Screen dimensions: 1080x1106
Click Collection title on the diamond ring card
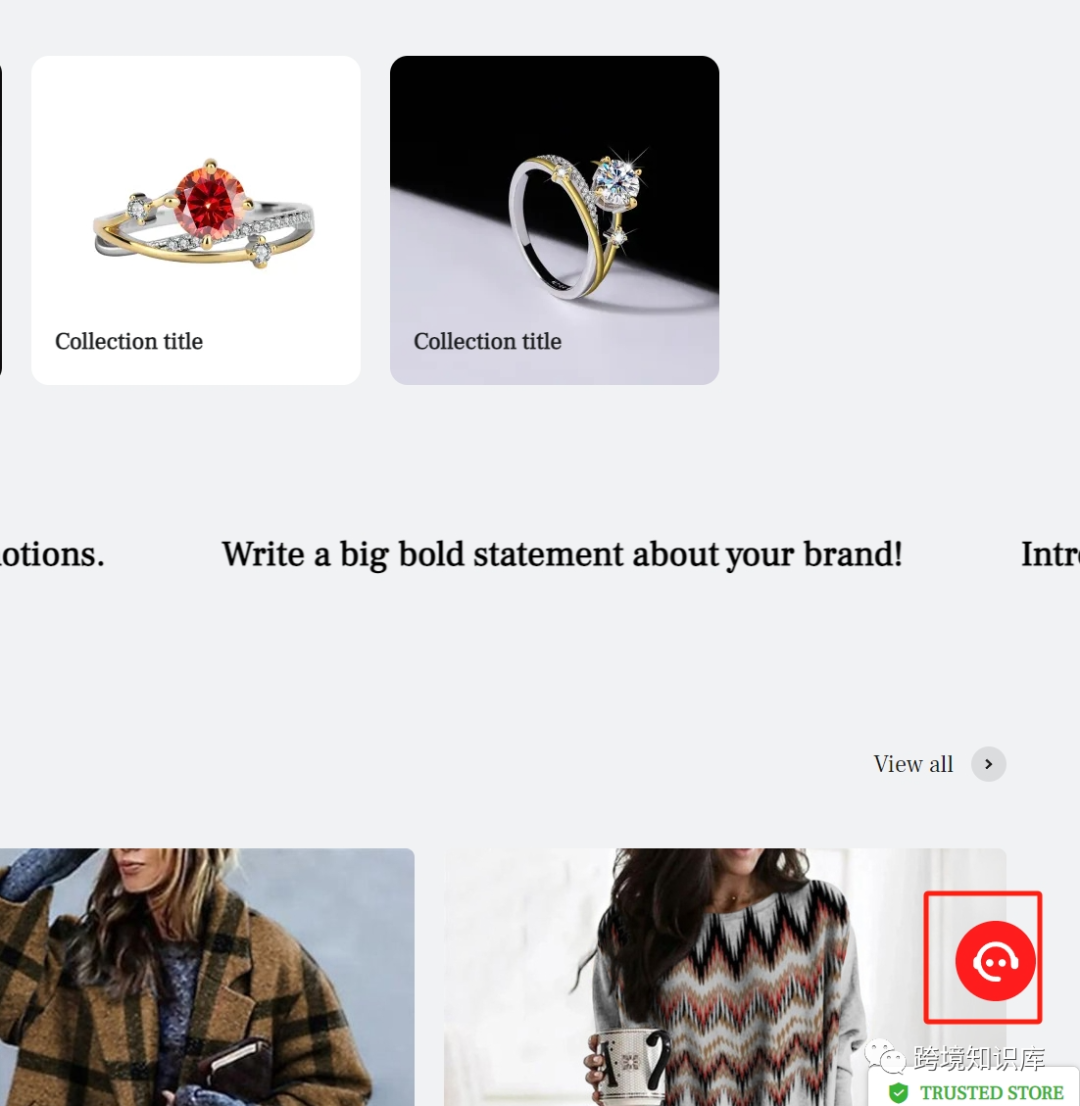[487, 341]
